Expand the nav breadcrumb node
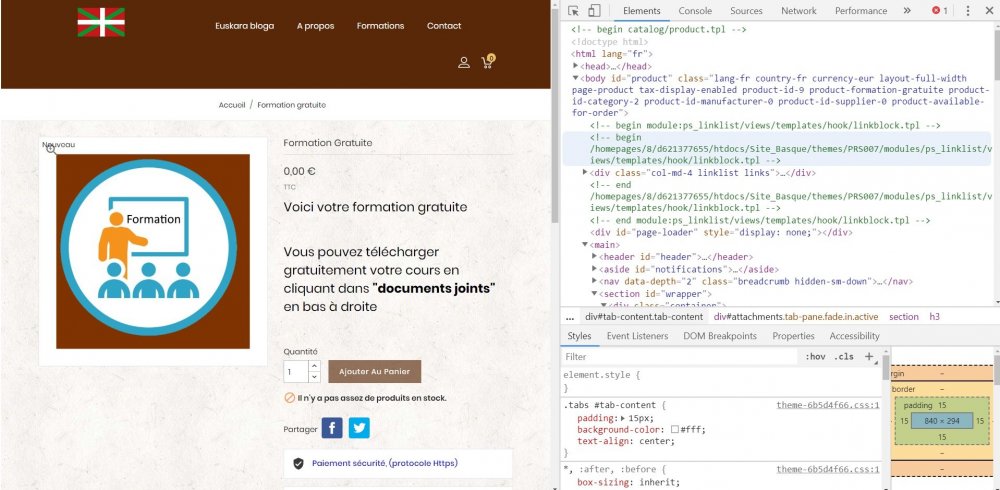1000x490 pixels. (594, 281)
